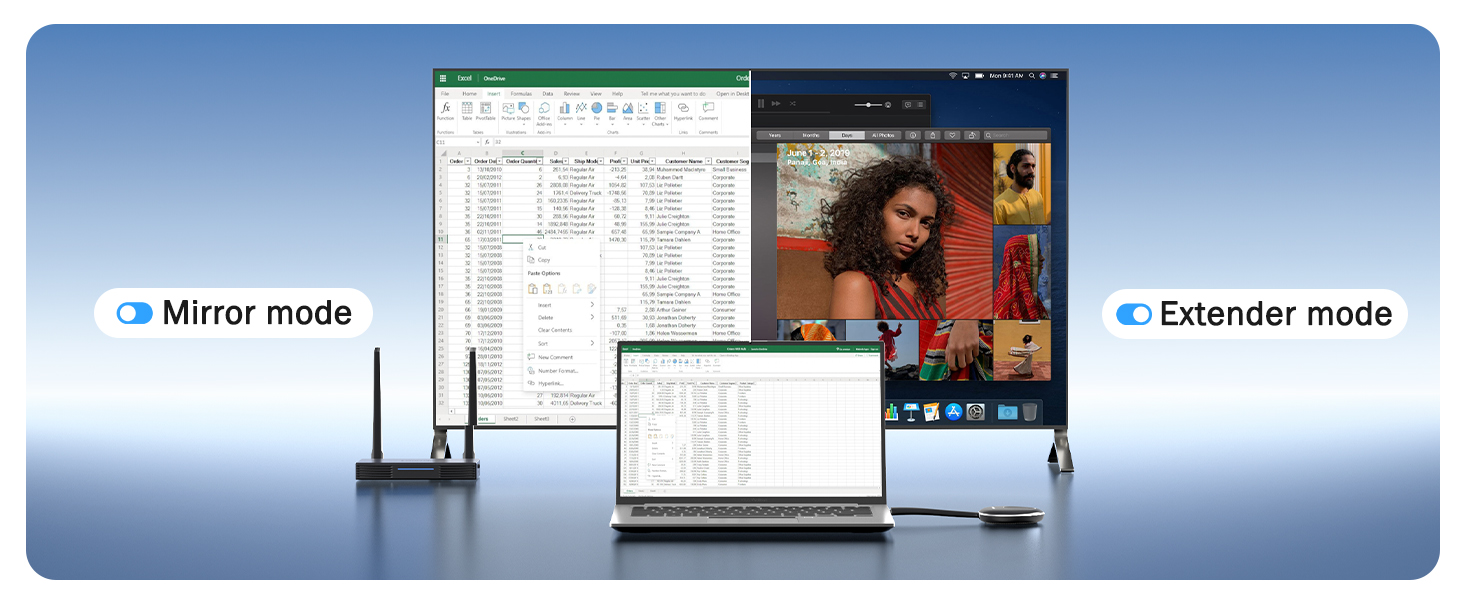Viewport: 1464px width, 600px height.
Task: Click the PivotTable icon in the ribbon
Action: 485,110
